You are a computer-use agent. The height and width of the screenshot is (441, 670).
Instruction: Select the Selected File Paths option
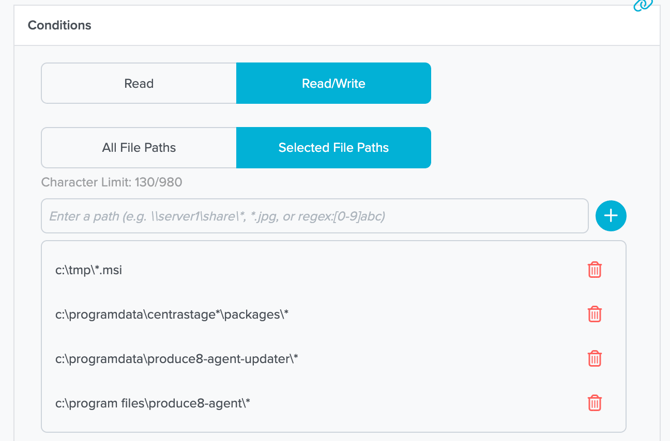[x=333, y=148]
